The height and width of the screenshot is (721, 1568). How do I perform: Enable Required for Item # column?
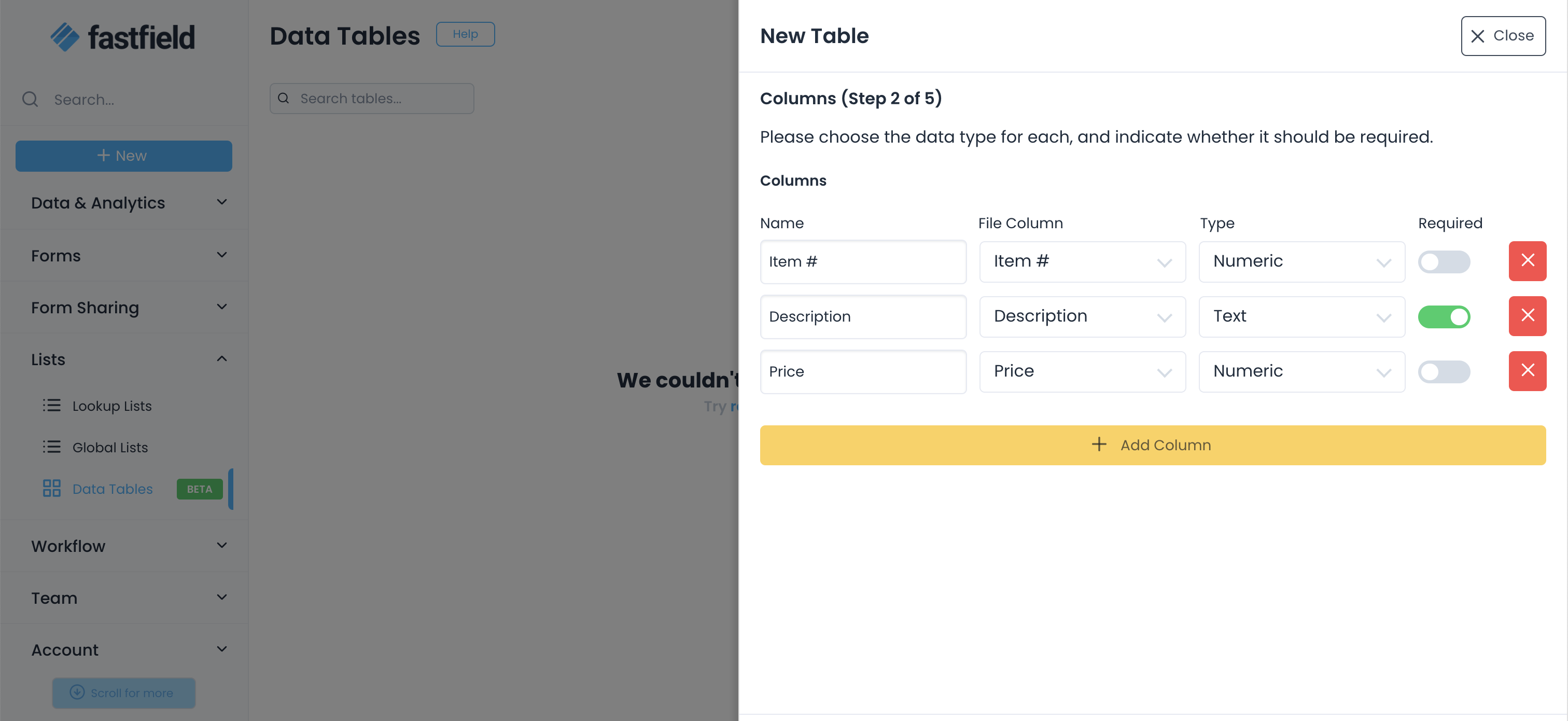coord(1443,262)
